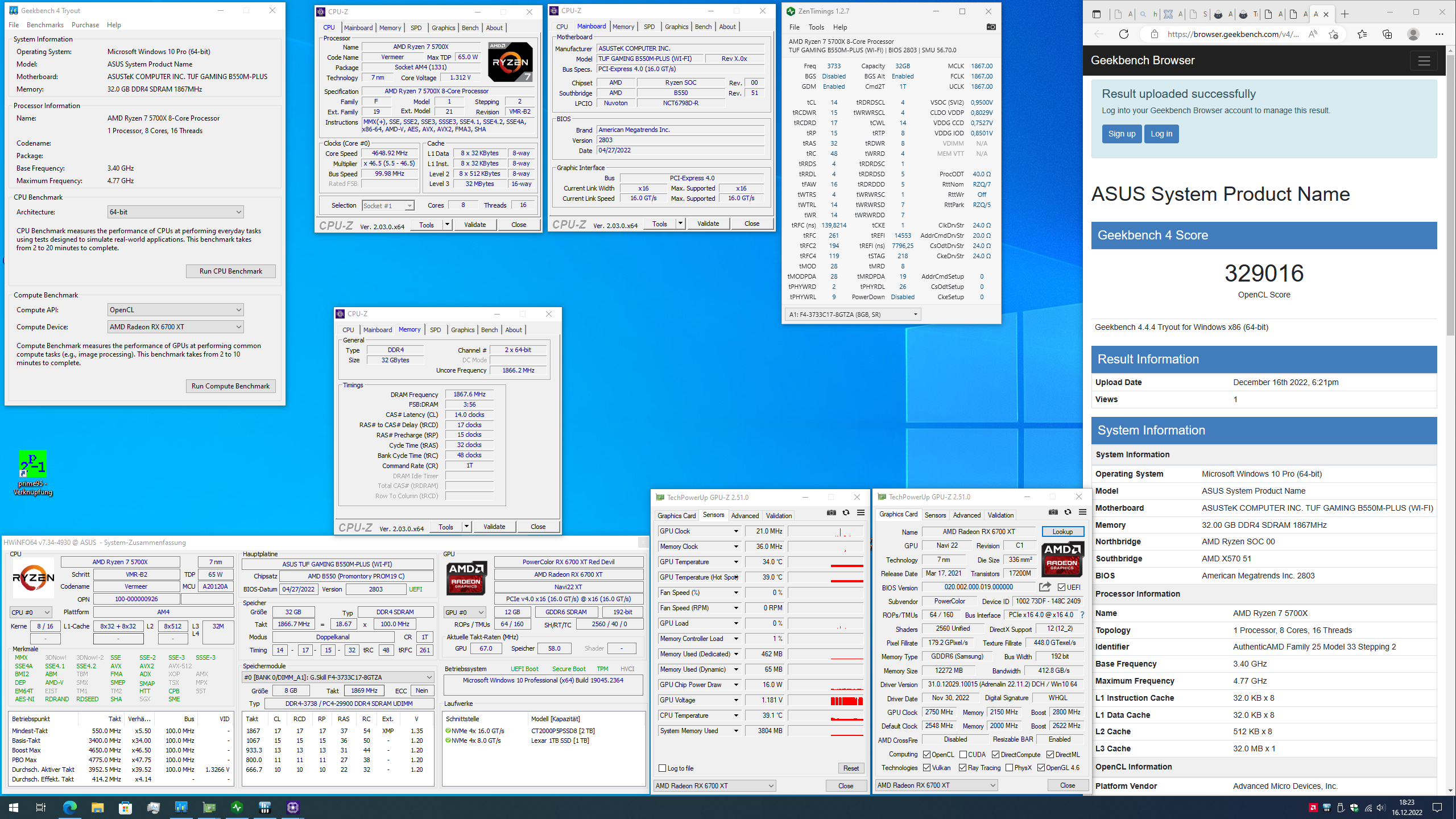Image resolution: width=1456 pixels, height=819 pixels.
Task: Click Edge address bar URL field
Action: click(1233, 34)
